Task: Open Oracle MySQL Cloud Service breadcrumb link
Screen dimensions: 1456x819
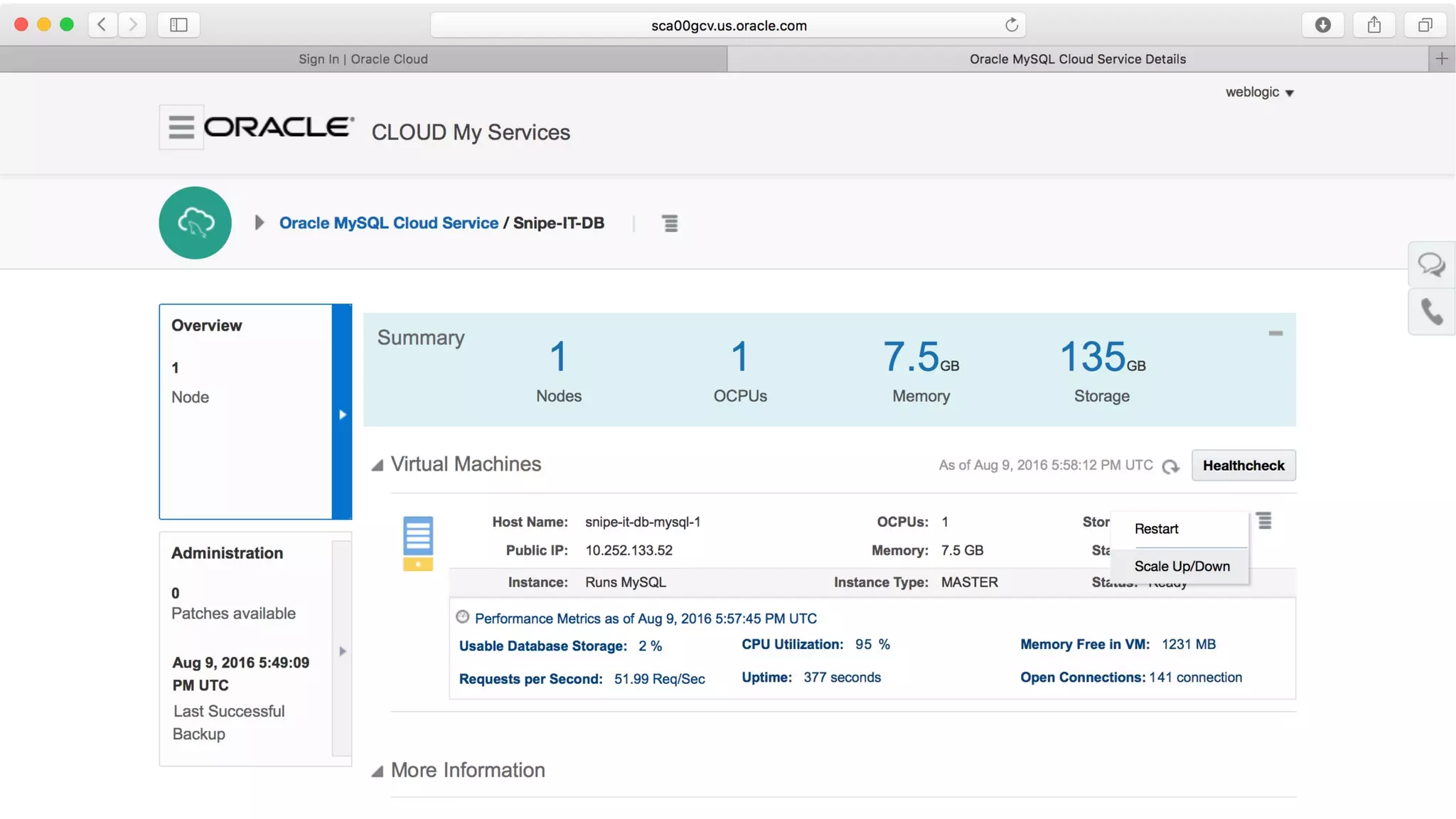Action: 388,223
